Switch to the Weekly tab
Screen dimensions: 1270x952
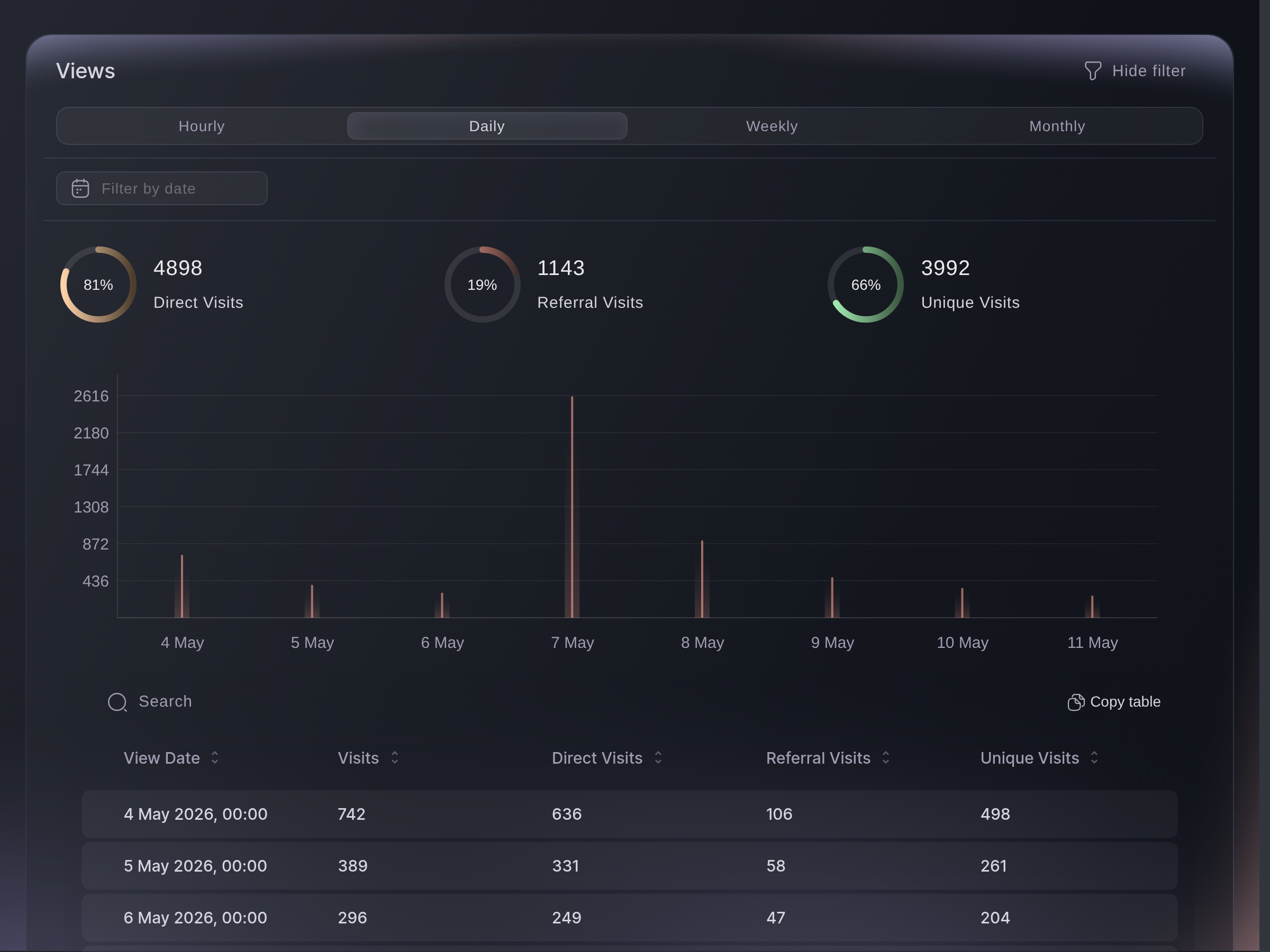click(x=772, y=126)
